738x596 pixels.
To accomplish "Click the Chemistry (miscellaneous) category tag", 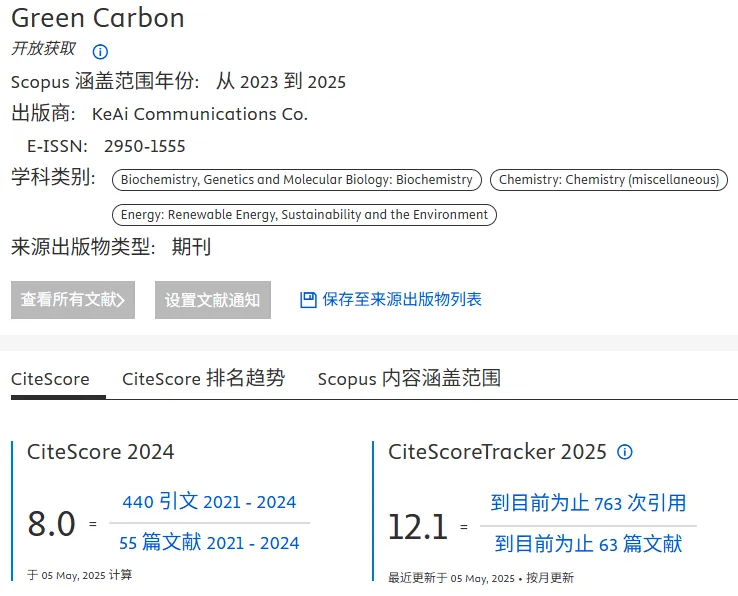I will click(x=609, y=180).
